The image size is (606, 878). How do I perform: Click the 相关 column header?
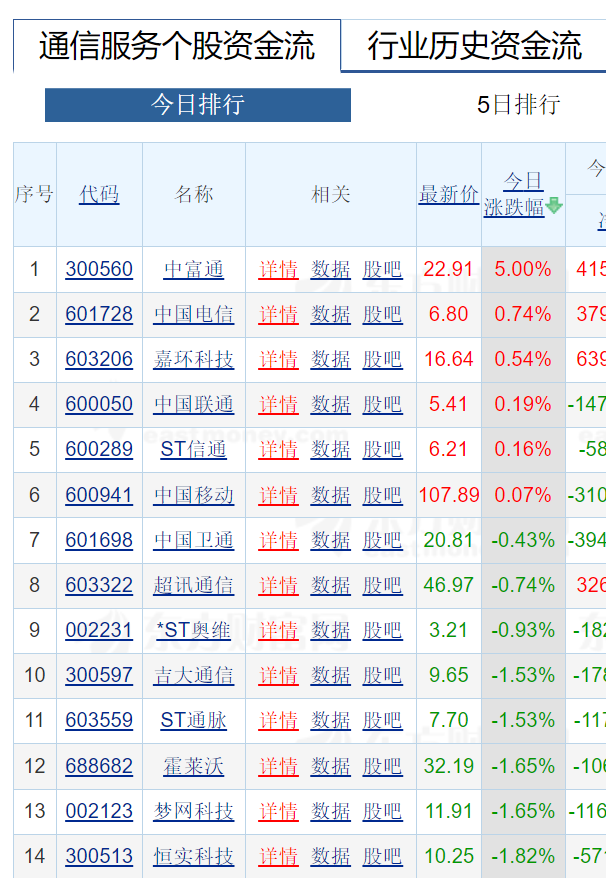(x=330, y=194)
